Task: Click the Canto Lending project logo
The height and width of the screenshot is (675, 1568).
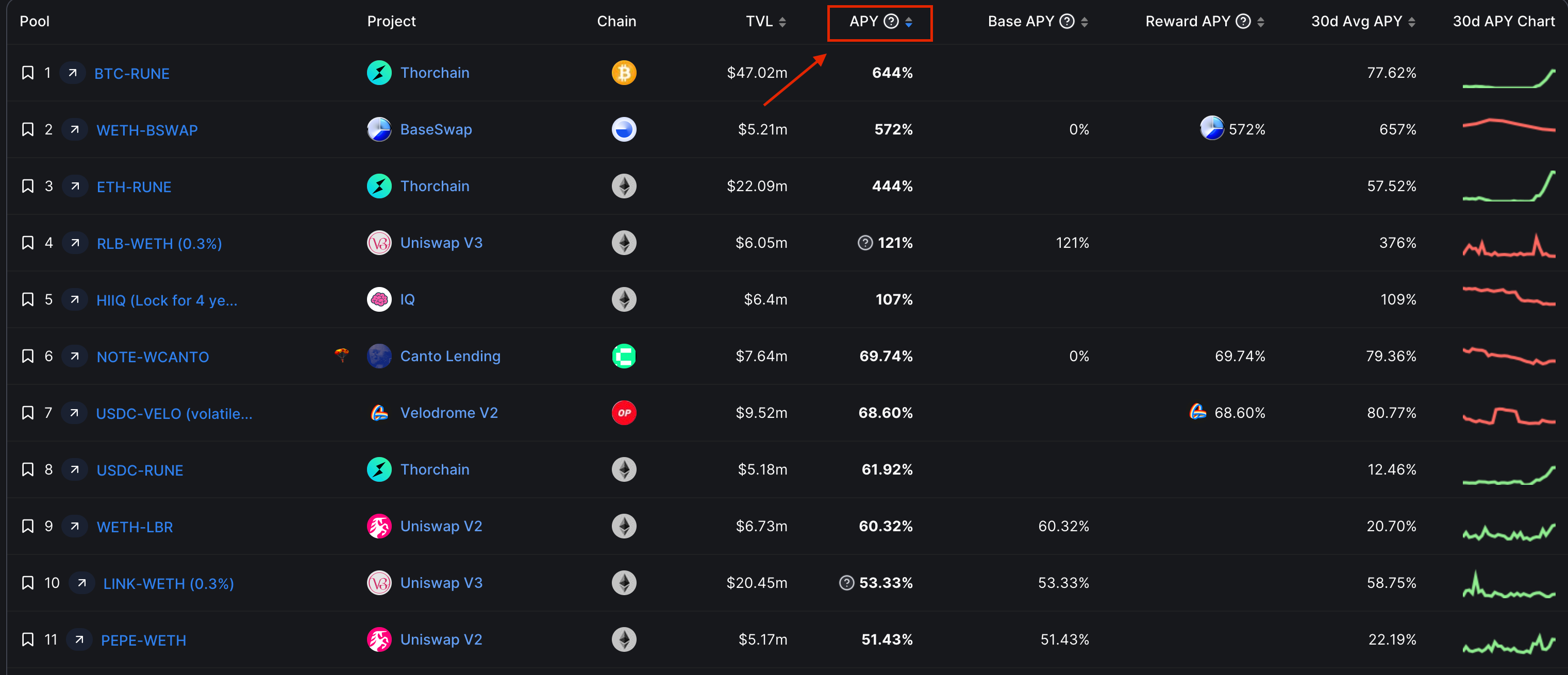Action: point(379,356)
